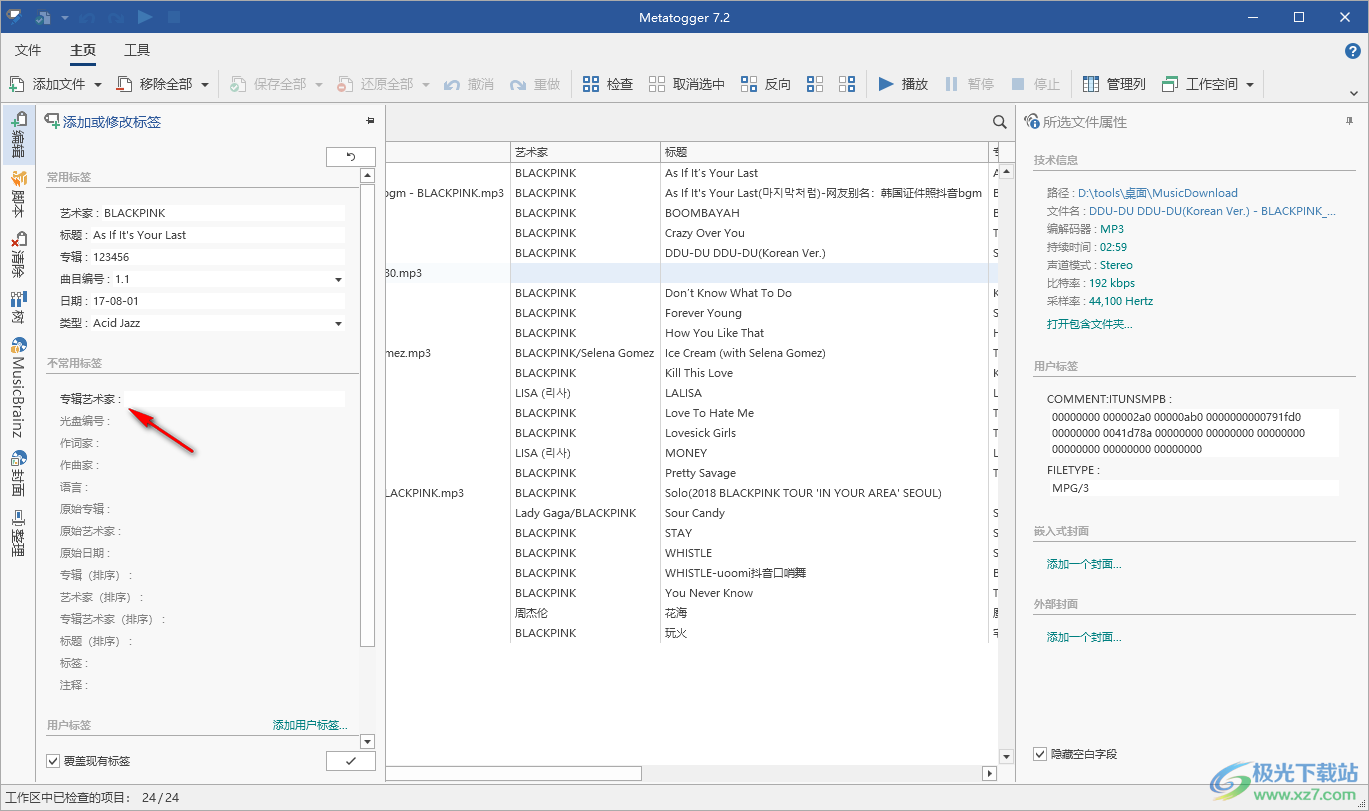The width and height of the screenshot is (1369, 811).
Task: Toggle the 隐藏空白字段 checkbox
Action: 1040,753
